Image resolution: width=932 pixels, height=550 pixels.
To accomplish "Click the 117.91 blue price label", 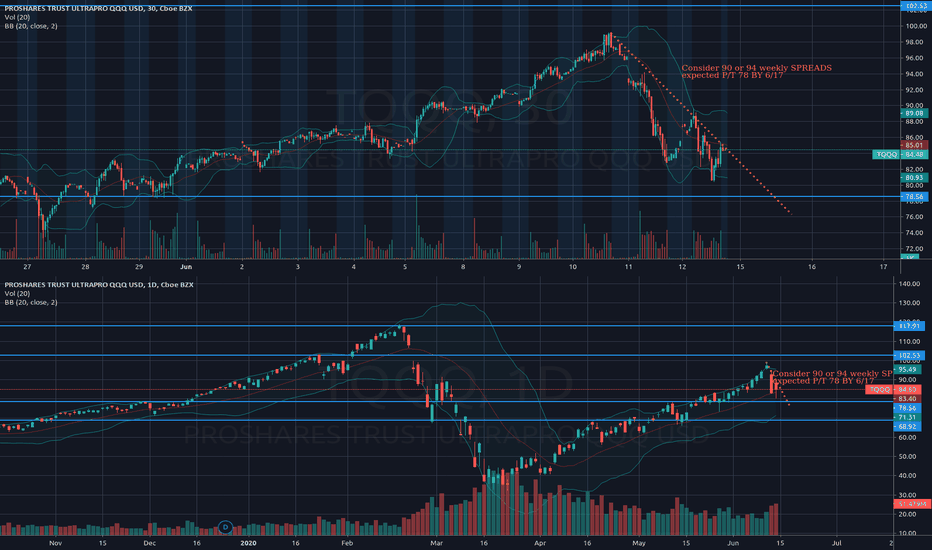I will pyautogui.click(x=909, y=326).
